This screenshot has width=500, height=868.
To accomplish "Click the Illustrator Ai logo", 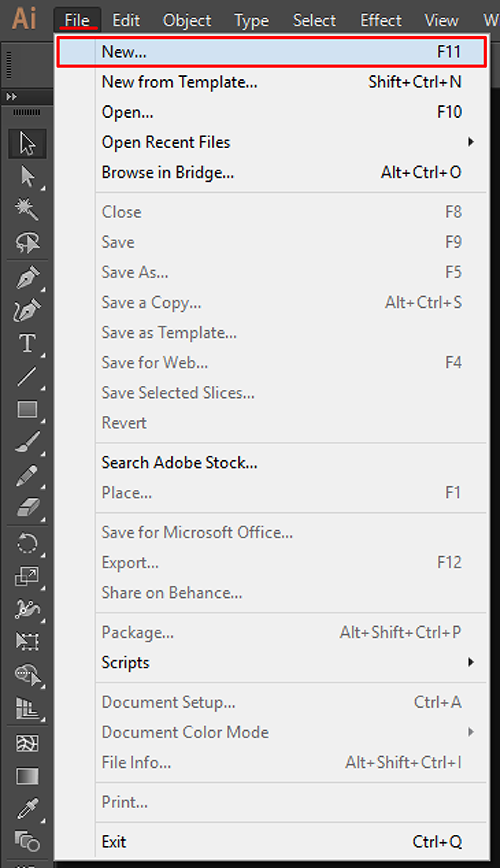I will point(24,18).
